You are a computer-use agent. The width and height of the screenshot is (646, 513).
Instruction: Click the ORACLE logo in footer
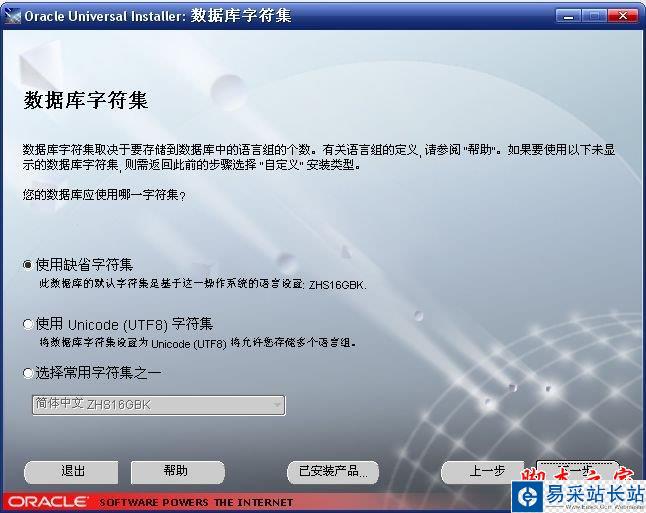point(47,502)
